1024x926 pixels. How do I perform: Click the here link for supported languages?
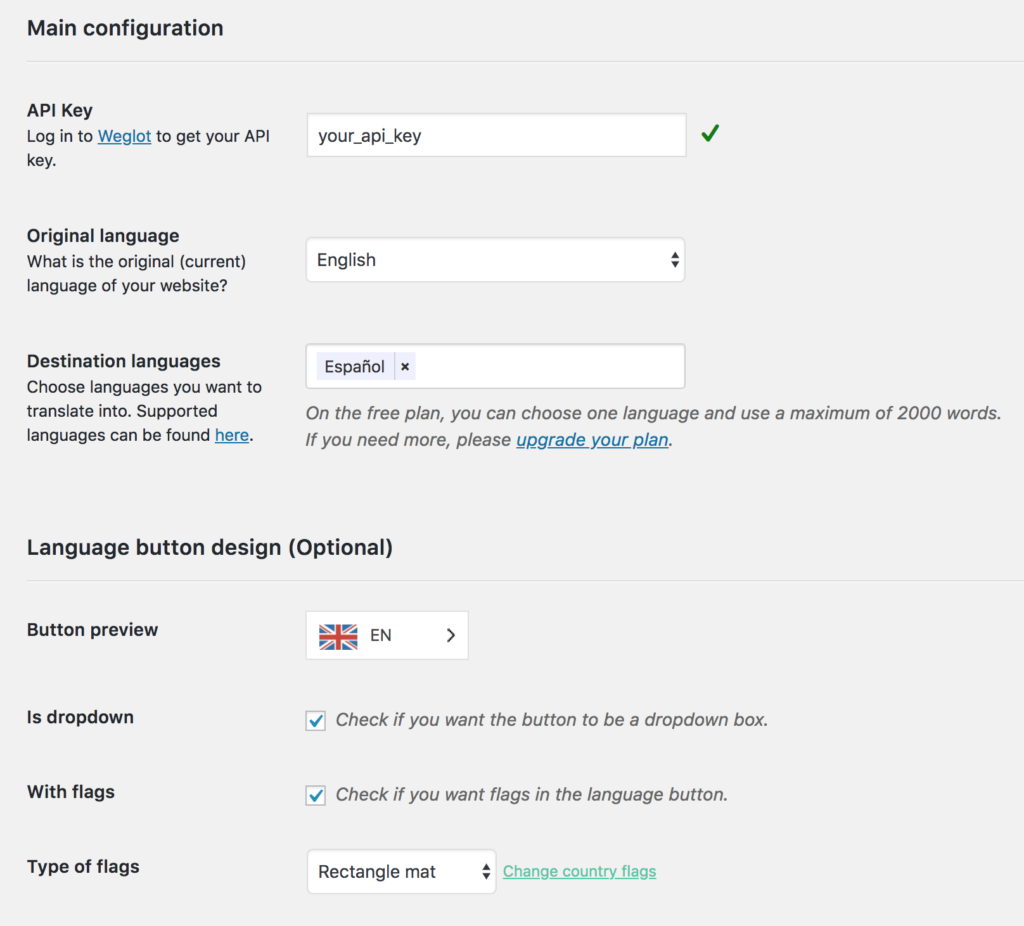coord(232,435)
